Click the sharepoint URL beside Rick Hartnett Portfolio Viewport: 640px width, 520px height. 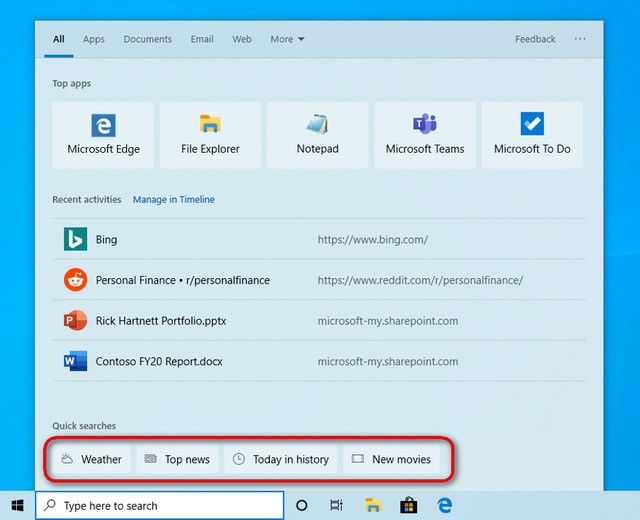click(388, 321)
